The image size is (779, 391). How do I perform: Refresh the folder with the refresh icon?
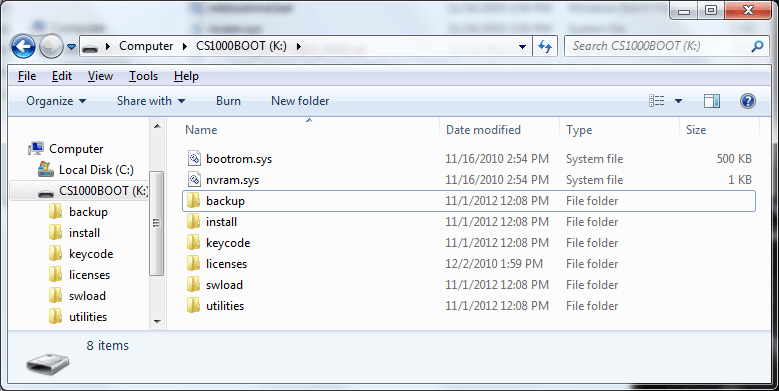545,47
